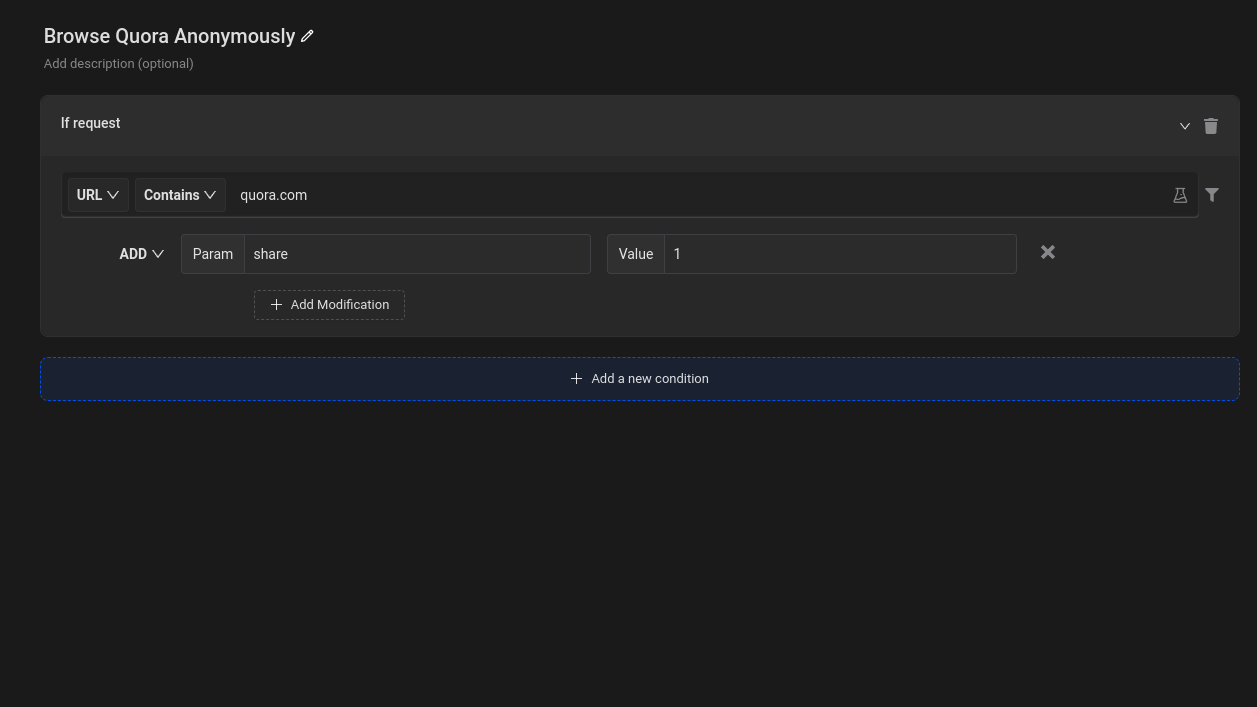Click the quora.com URL value field
The height and width of the screenshot is (707, 1257).
700,195
